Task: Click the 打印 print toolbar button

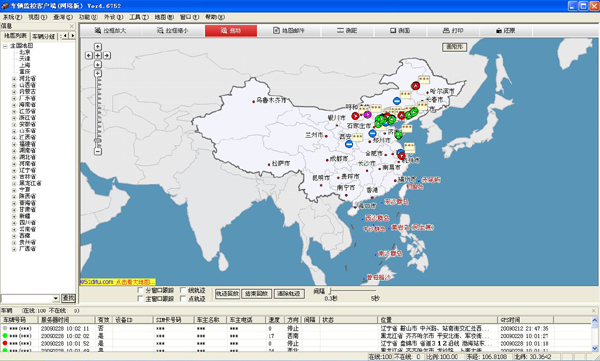Action: coord(453,31)
